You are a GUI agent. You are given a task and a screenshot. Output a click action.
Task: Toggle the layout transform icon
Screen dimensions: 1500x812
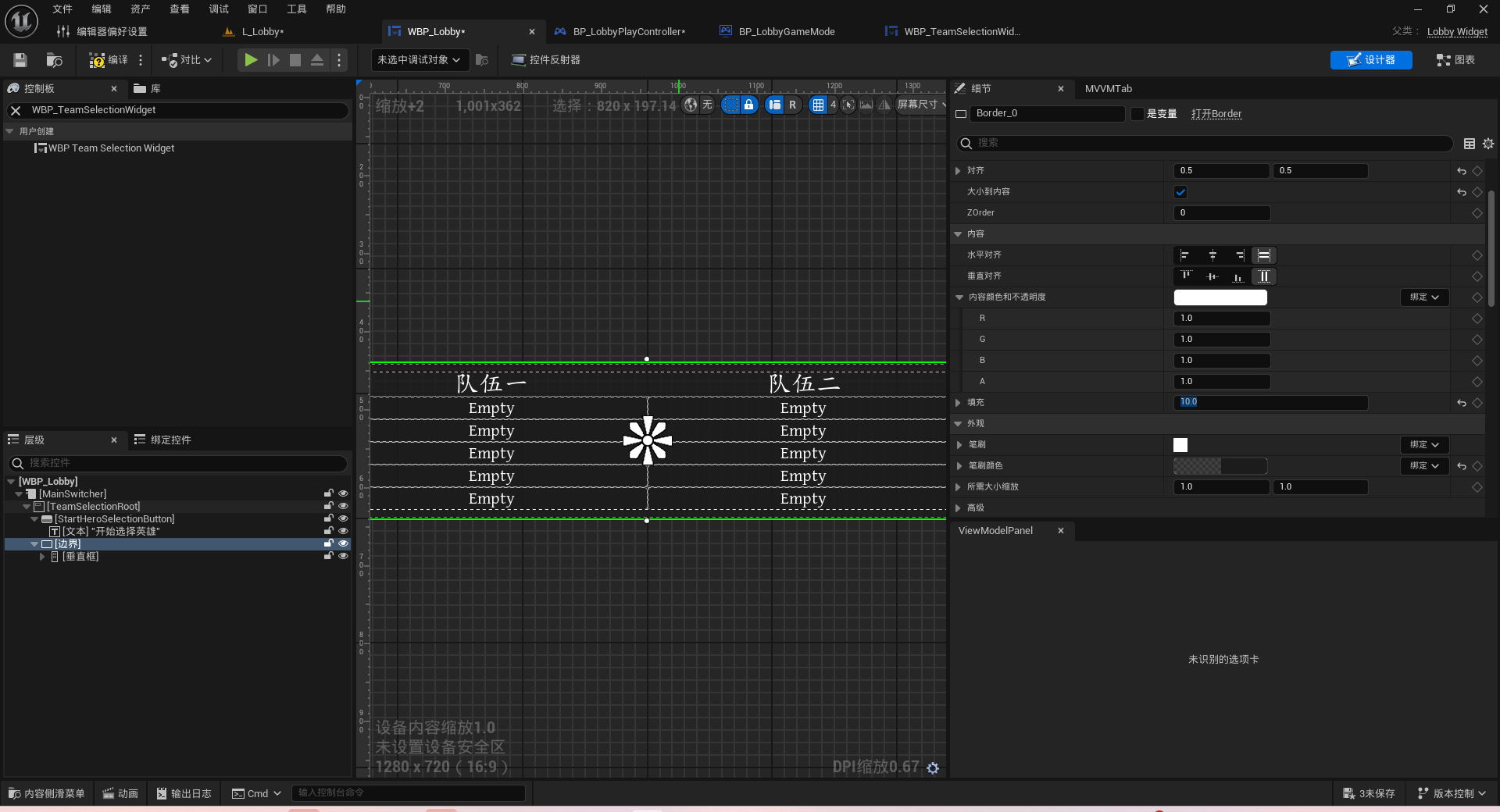pos(775,105)
